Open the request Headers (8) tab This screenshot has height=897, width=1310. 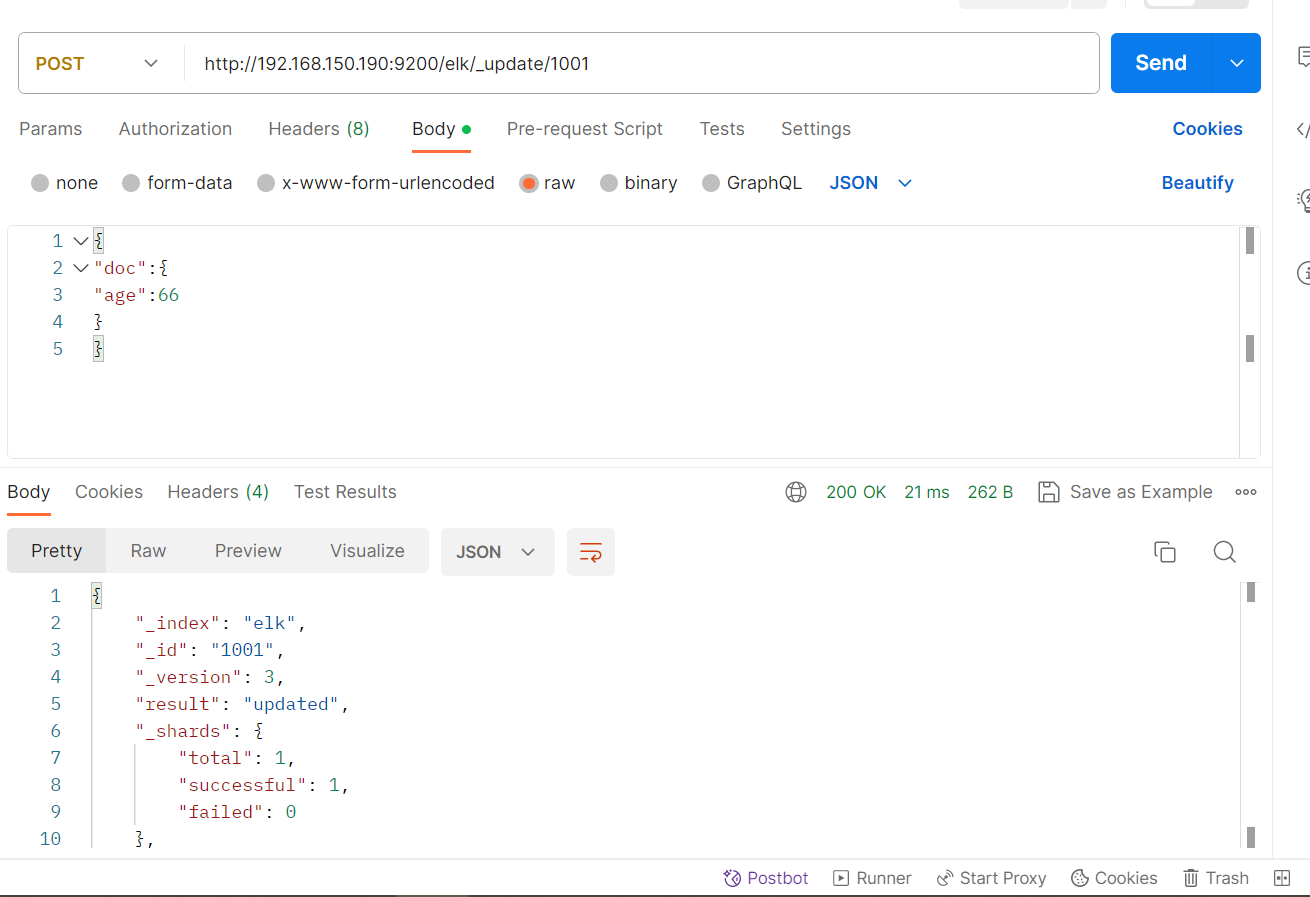click(x=319, y=129)
